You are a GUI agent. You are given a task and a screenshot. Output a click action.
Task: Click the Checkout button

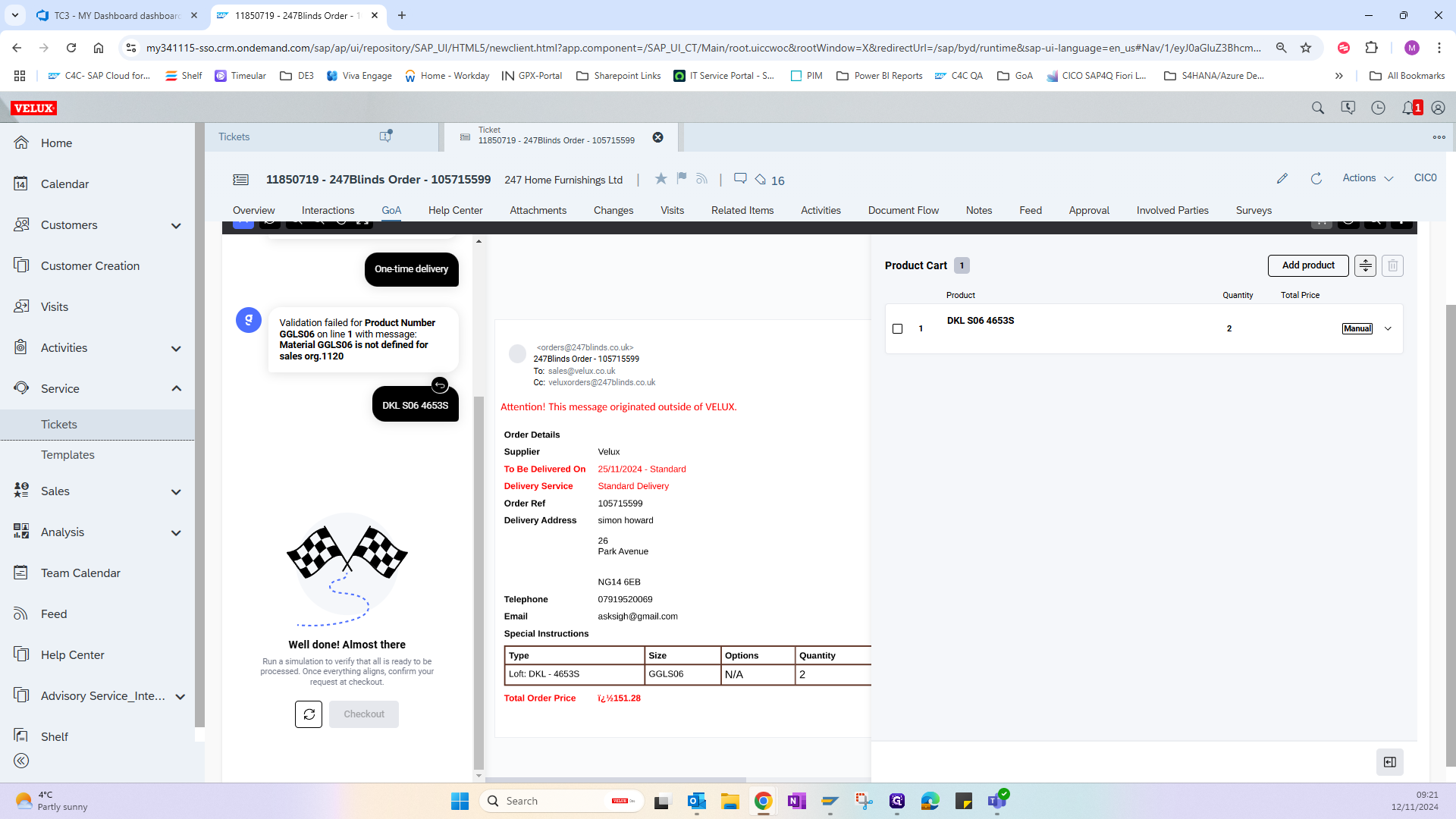pyautogui.click(x=364, y=714)
